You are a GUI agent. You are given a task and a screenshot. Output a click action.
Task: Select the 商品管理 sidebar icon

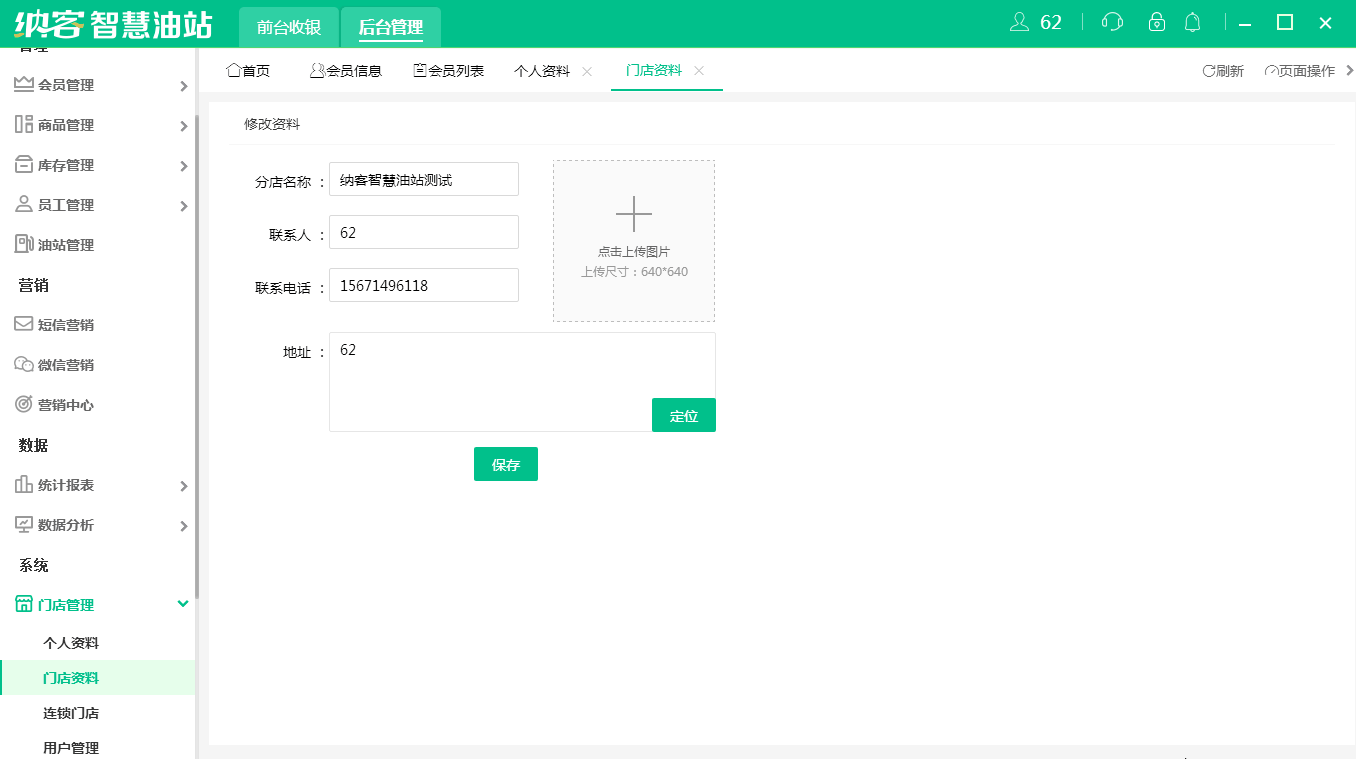pyautogui.click(x=21, y=125)
